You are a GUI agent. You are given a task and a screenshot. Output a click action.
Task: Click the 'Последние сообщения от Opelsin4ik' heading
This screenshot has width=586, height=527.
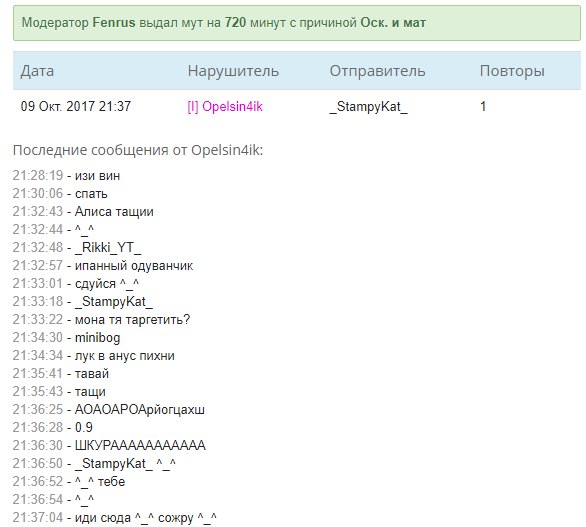[138, 150]
